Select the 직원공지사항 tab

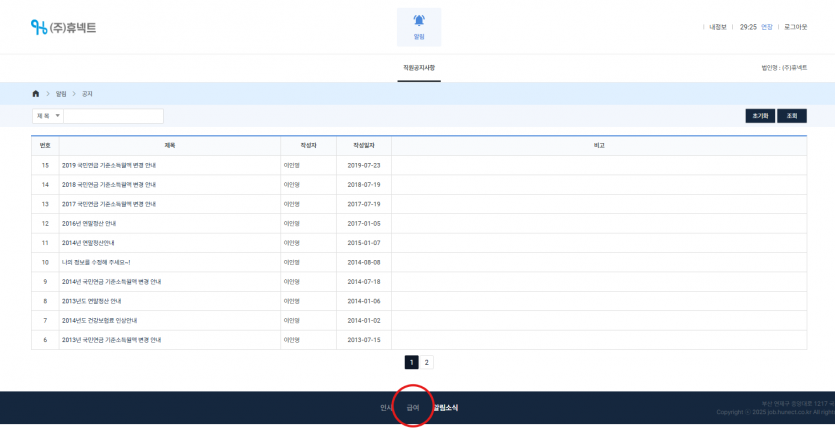(419, 67)
